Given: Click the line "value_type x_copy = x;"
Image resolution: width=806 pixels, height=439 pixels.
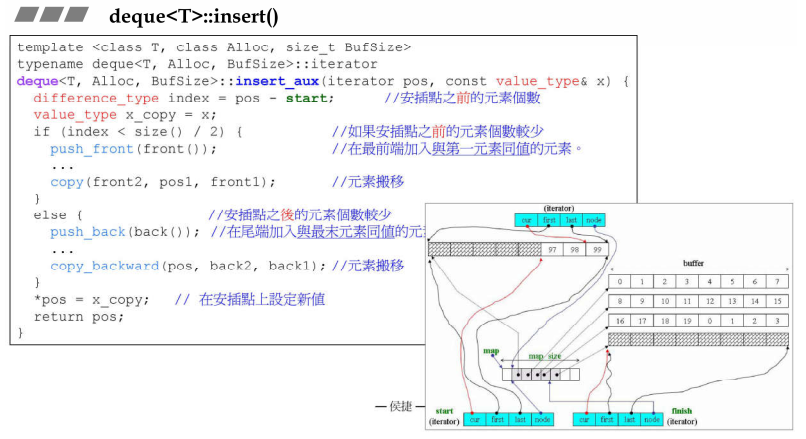Looking at the screenshot, I should pos(125,115).
